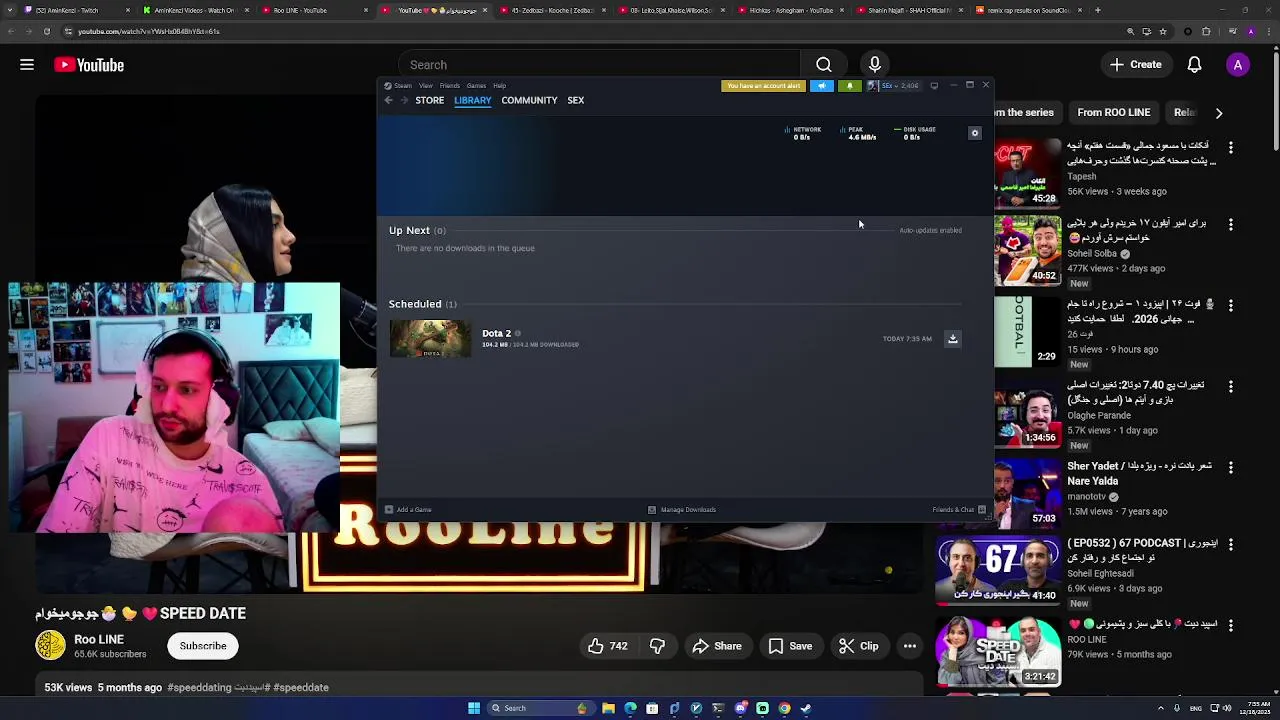Open options for Soheil Solba video suggestion

(1231, 225)
